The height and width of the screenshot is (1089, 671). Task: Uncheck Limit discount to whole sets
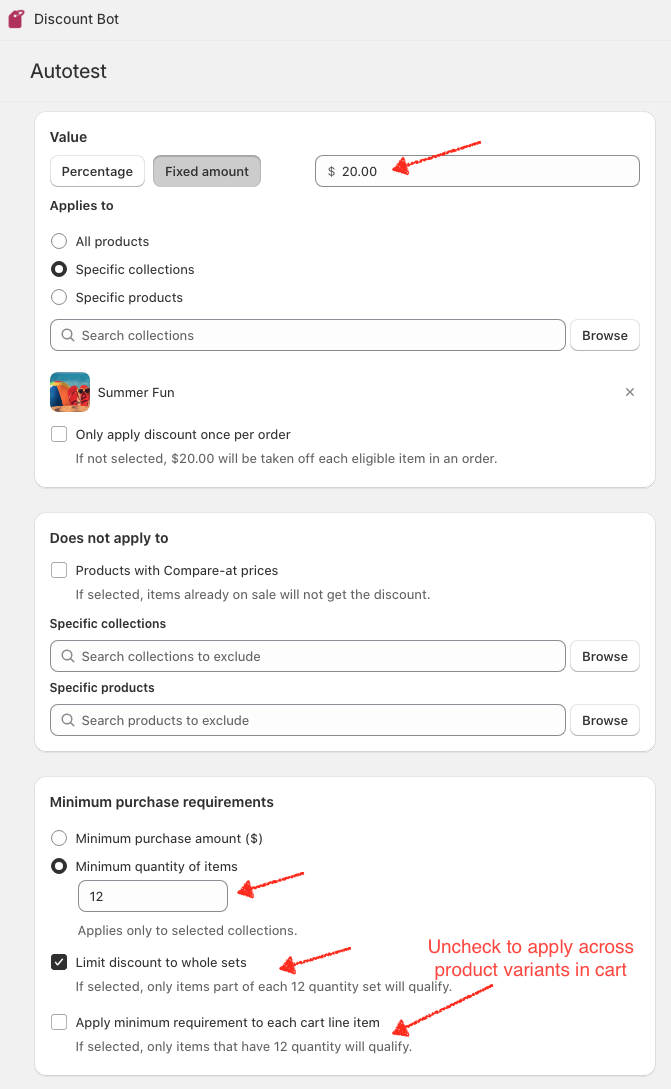[59, 962]
